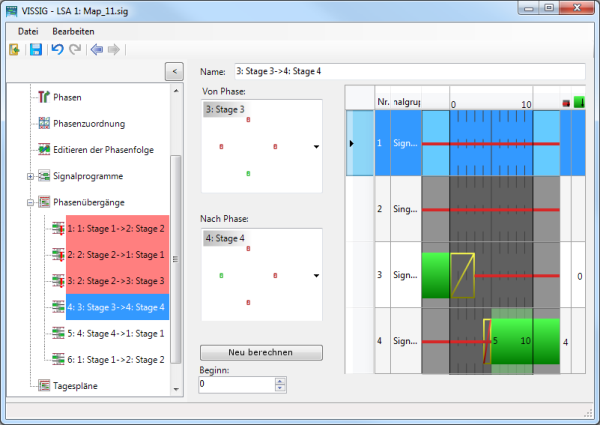Collapse the left navigation panel

pos(173,71)
